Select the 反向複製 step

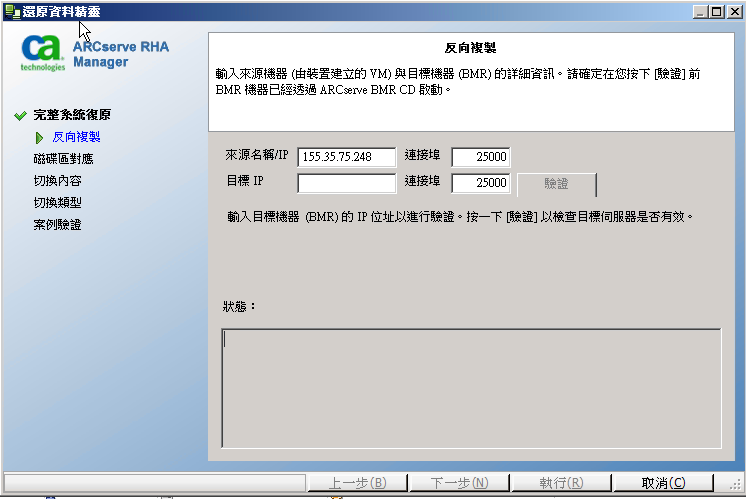pyautogui.click(x=76, y=137)
